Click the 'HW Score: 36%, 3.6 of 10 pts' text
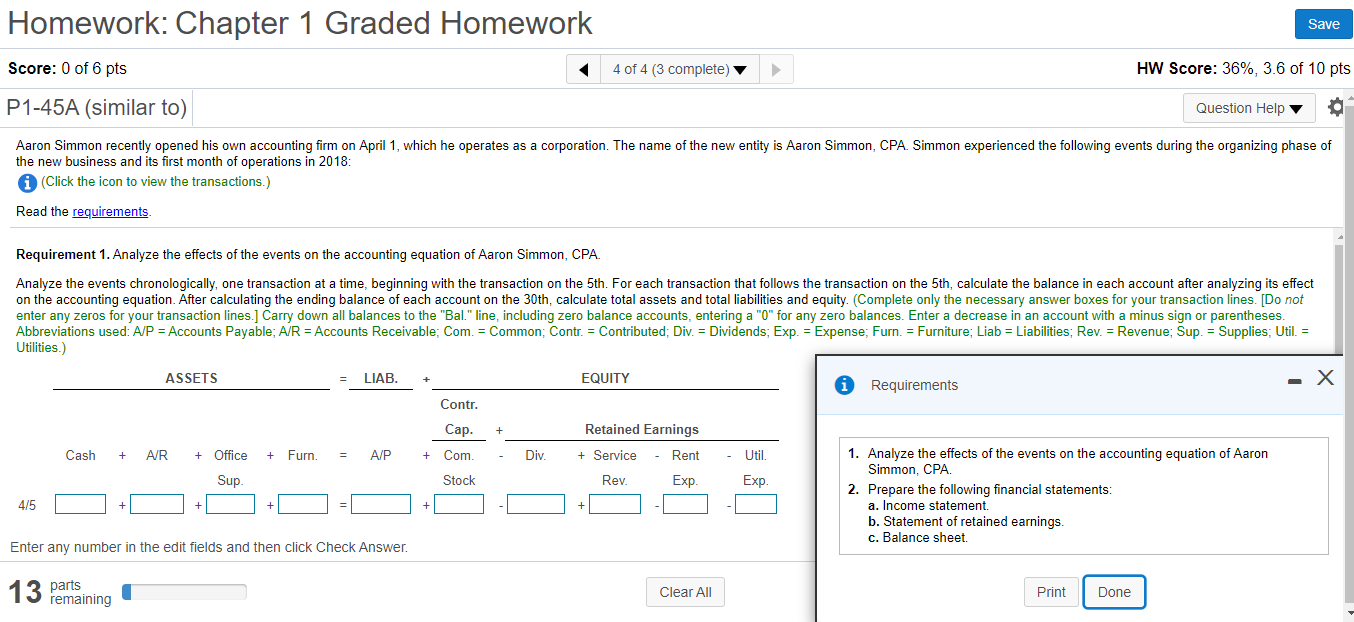The width and height of the screenshot is (1354, 622). [1243, 69]
